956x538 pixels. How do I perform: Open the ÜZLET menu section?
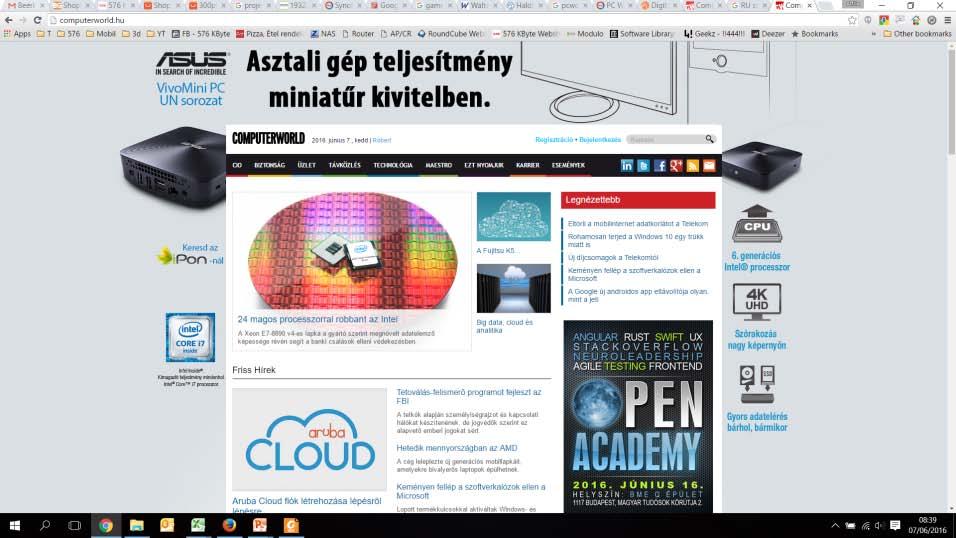[307, 165]
